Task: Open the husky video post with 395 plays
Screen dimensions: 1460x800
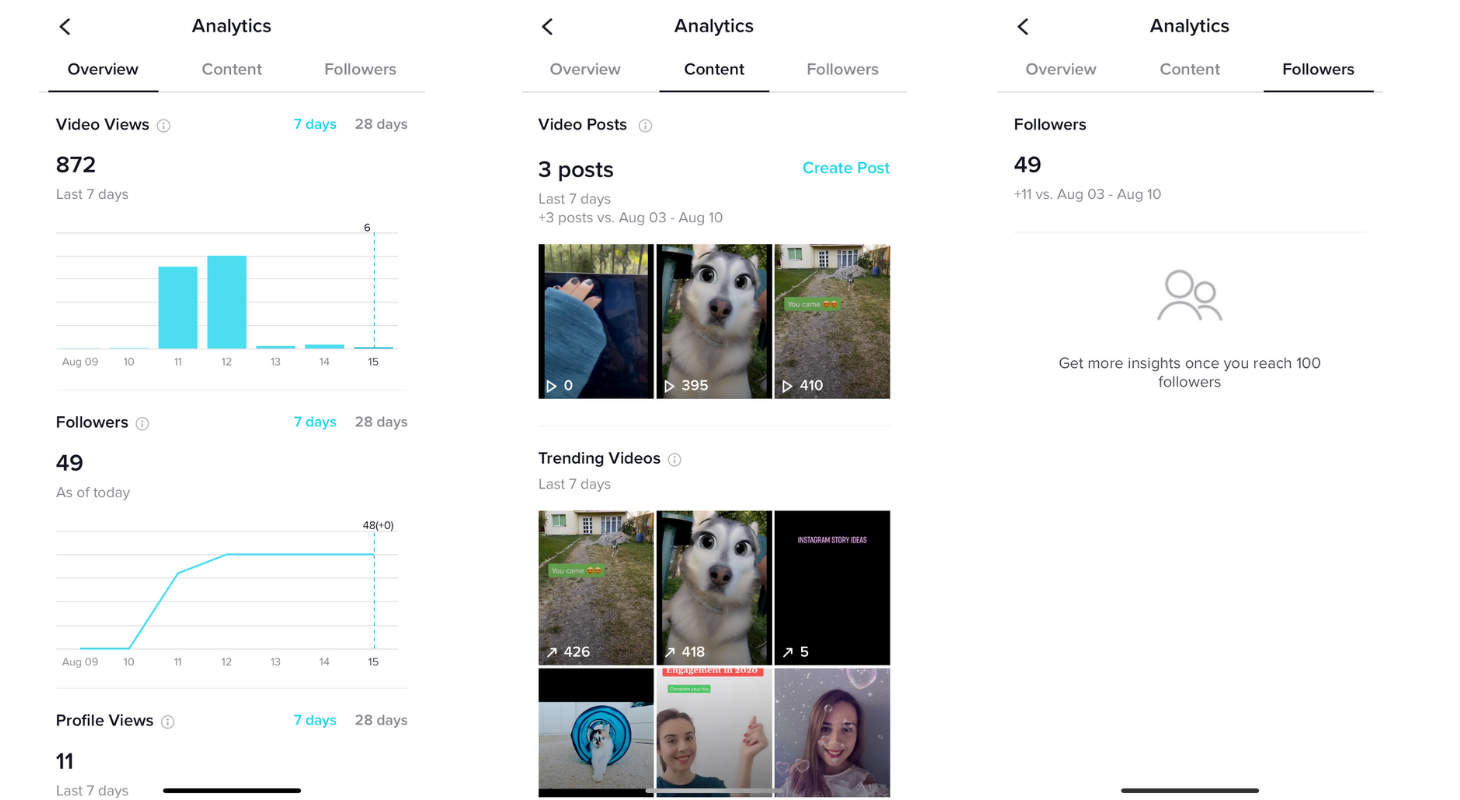Action: tap(714, 321)
